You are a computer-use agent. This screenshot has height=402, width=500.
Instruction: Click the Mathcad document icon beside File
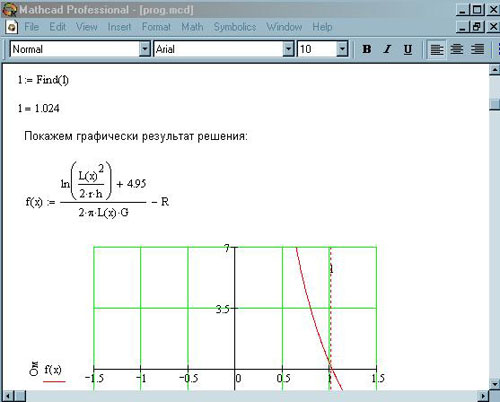coord(12,27)
